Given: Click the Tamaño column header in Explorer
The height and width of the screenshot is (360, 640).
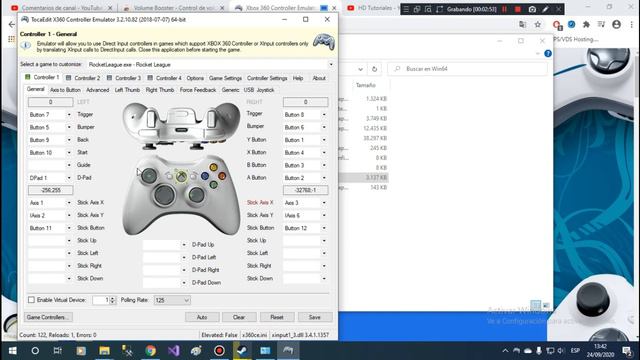Looking at the screenshot, I should 366,85.
